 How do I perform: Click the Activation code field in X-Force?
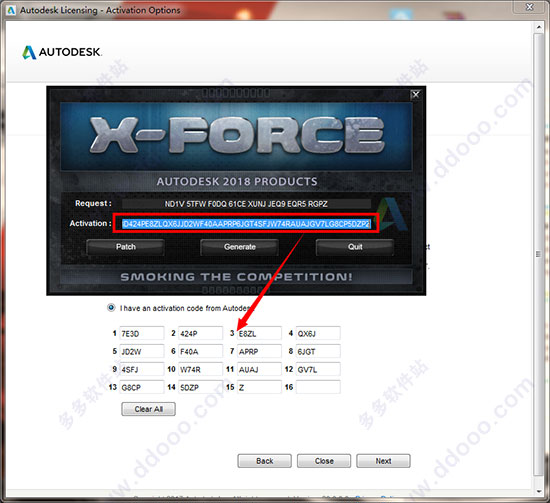(246, 223)
